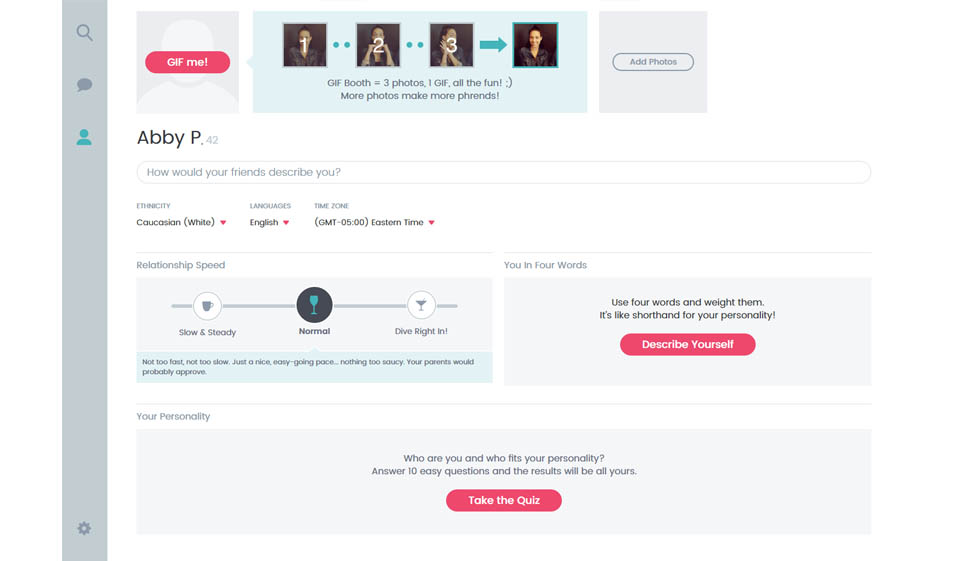Select GIF Booth photo thumbnail 2
The height and width of the screenshot is (561, 960).
point(378,45)
